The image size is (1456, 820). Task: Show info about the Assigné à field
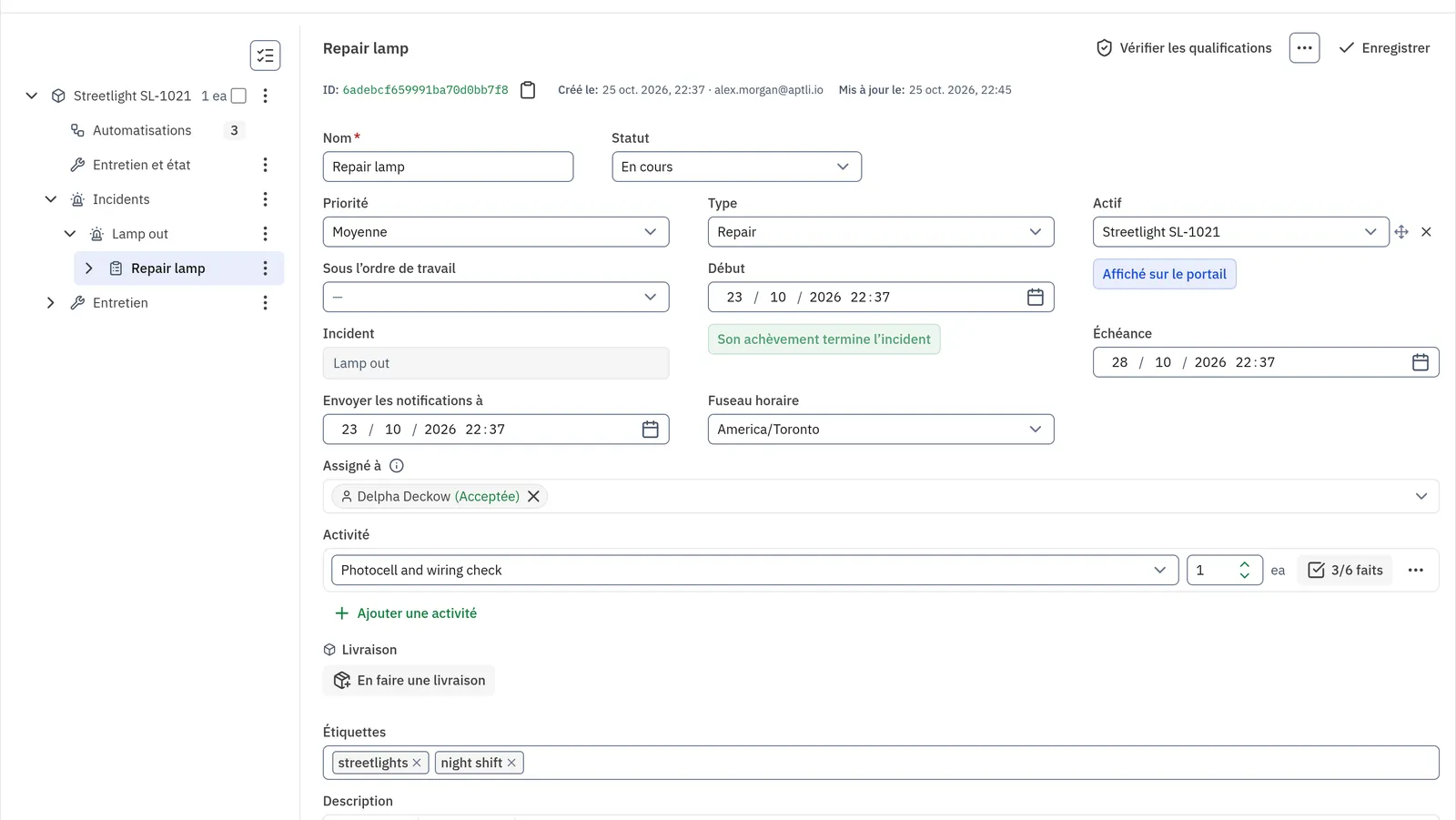pyautogui.click(x=397, y=466)
